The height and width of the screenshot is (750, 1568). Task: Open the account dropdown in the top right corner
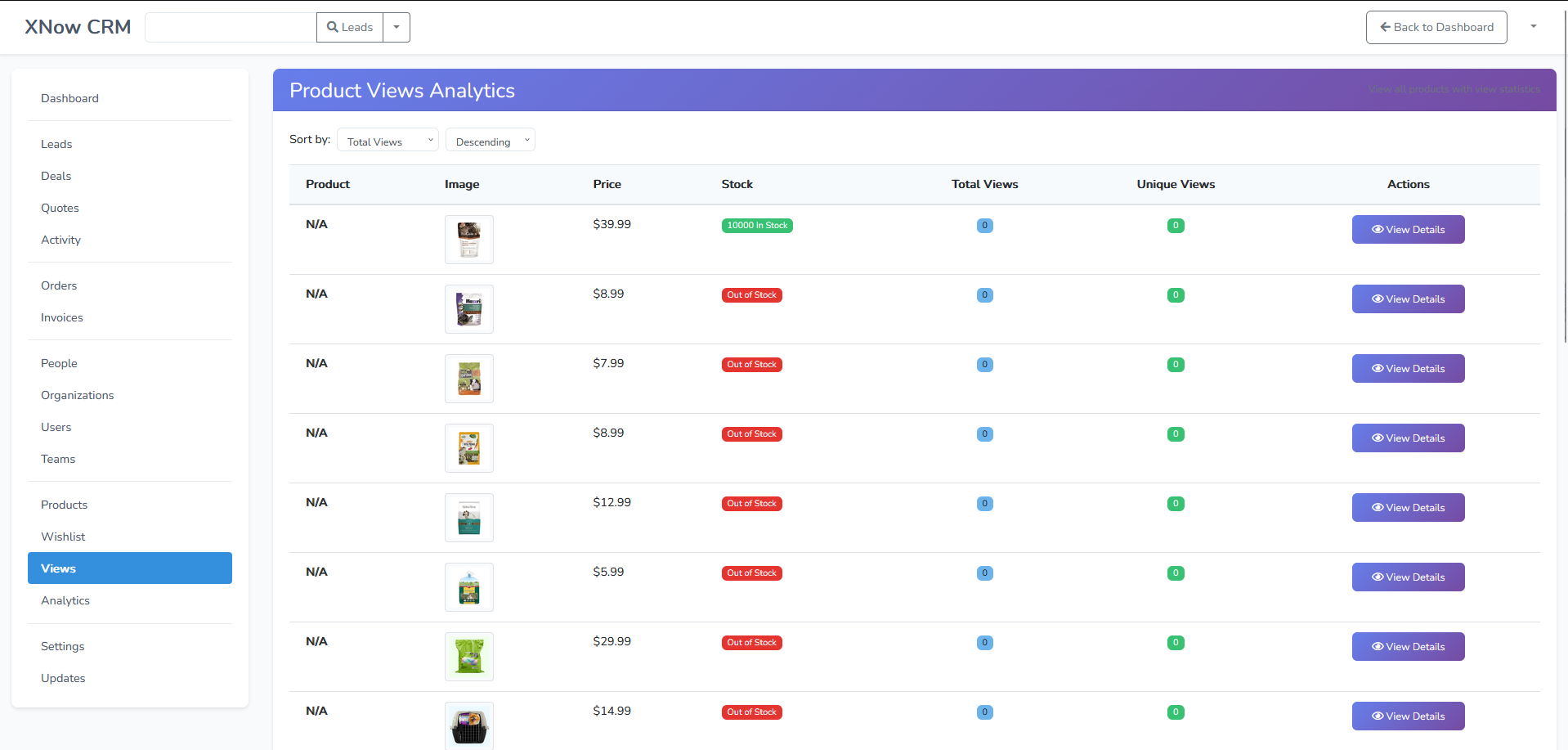click(1534, 27)
